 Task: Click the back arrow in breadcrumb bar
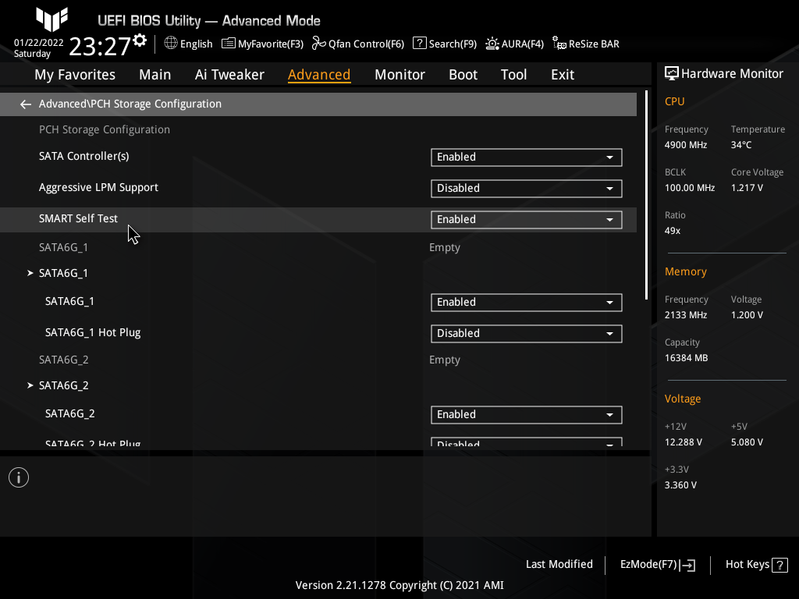click(x=25, y=104)
